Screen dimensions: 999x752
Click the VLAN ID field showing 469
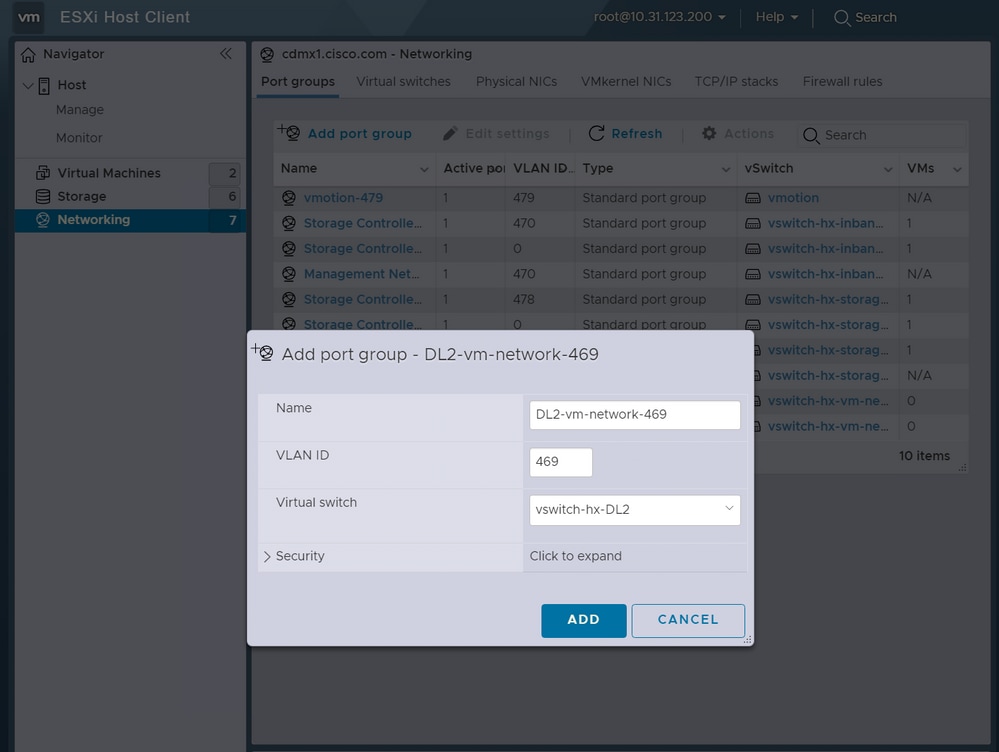pos(561,462)
